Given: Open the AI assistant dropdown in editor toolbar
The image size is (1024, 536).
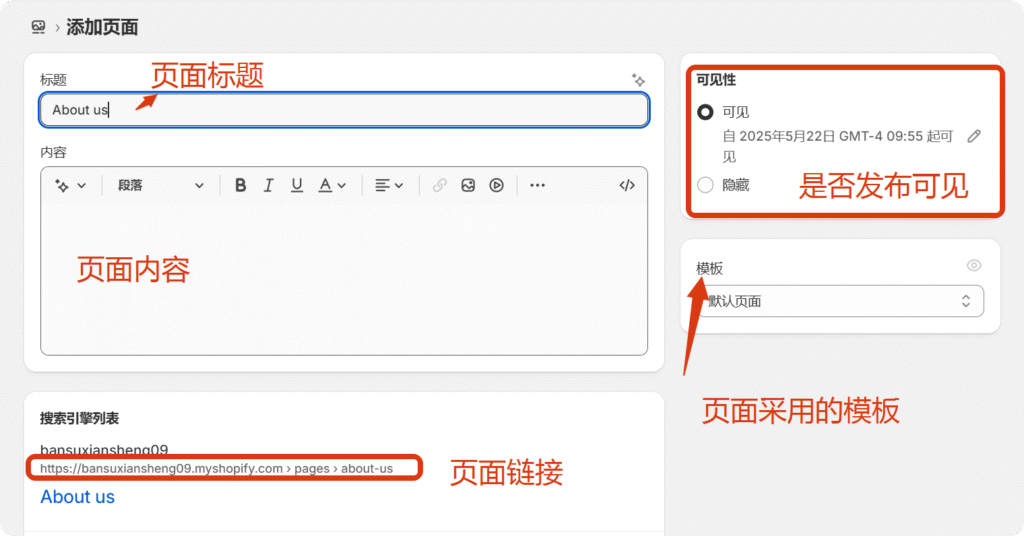Looking at the screenshot, I should click(x=70, y=185).
